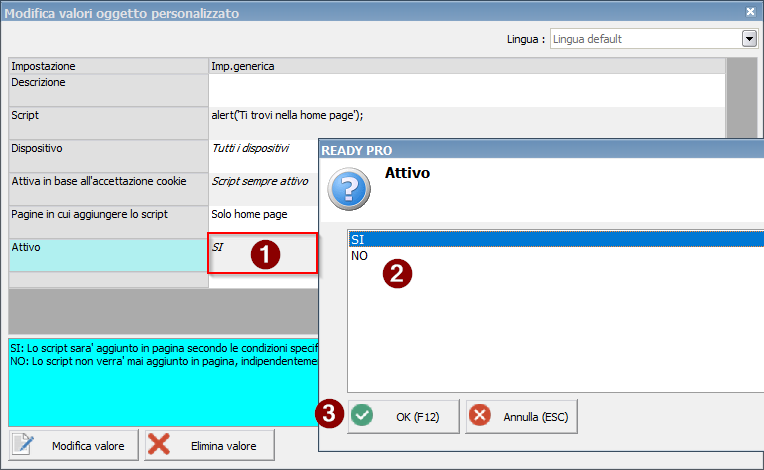Close the Modifica valori dialog window
764x470 pixels.
tap(750, 12)
